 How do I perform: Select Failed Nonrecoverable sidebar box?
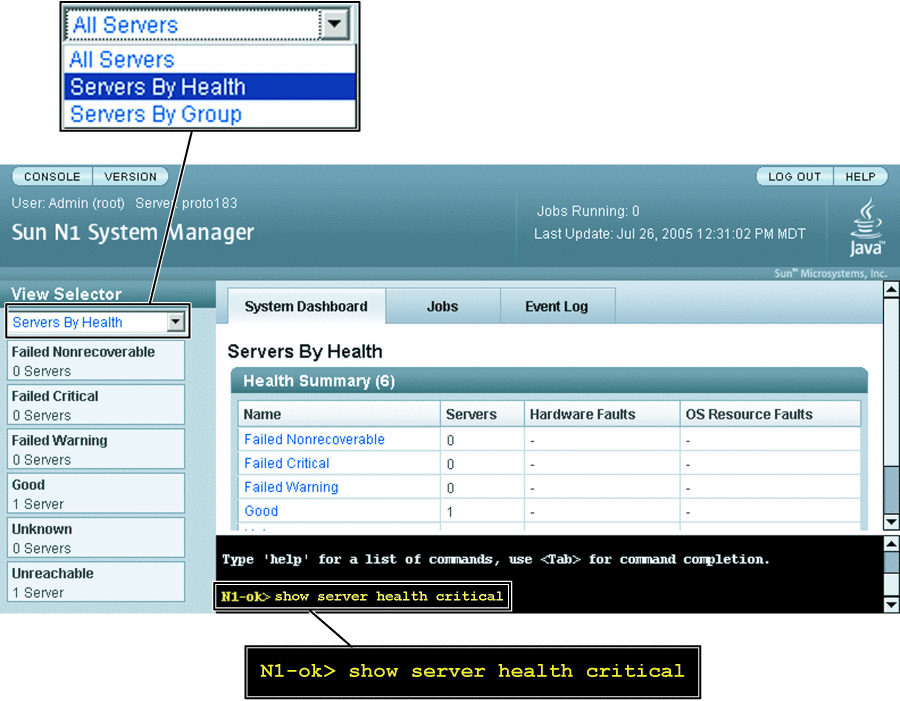(x=96, y=361)
